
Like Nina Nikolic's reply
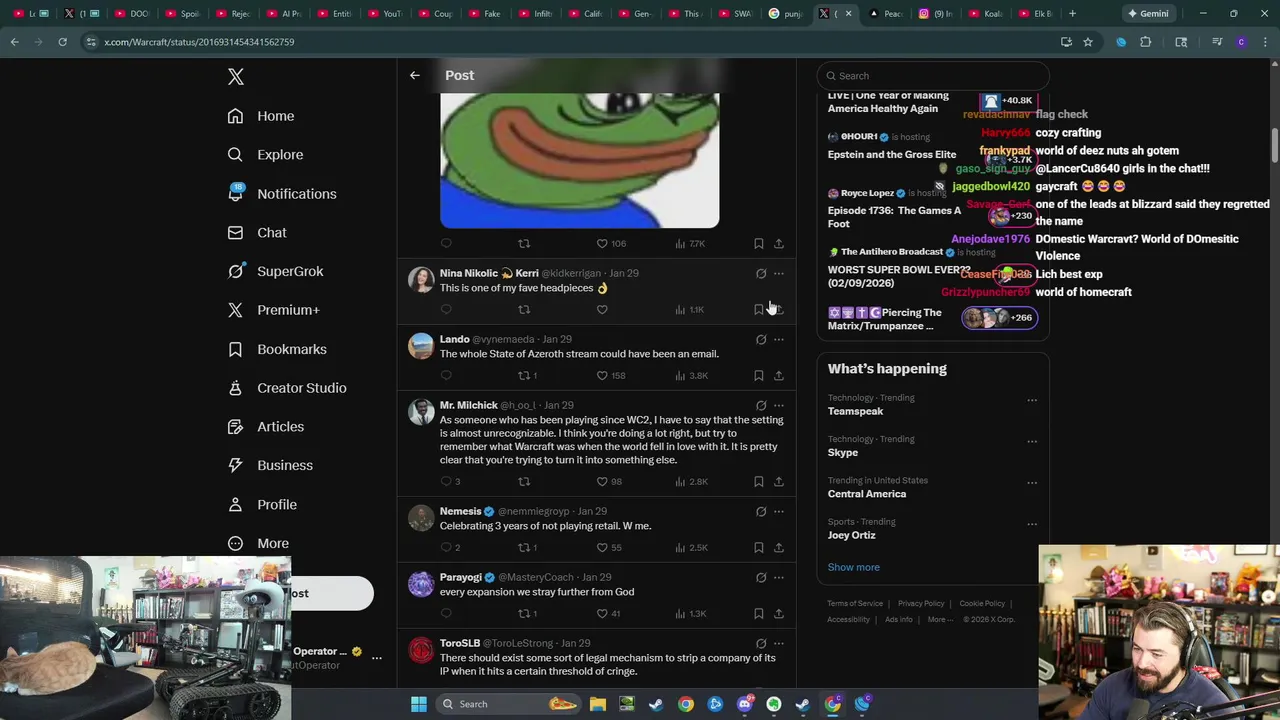click(602, 310)
